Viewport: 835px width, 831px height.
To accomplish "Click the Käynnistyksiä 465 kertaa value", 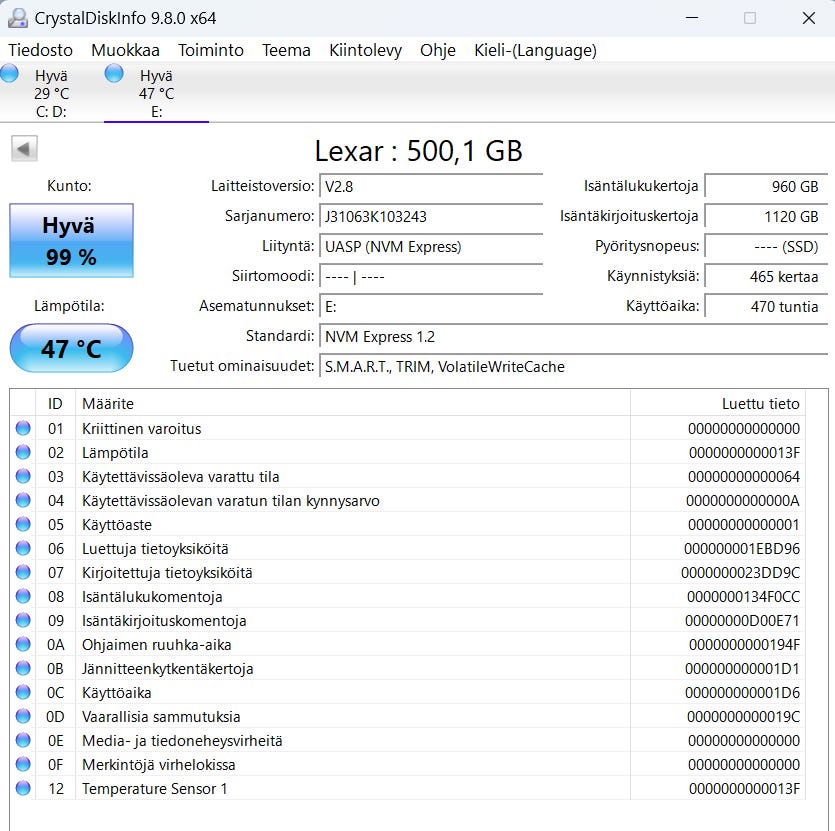I will [766, 276].
